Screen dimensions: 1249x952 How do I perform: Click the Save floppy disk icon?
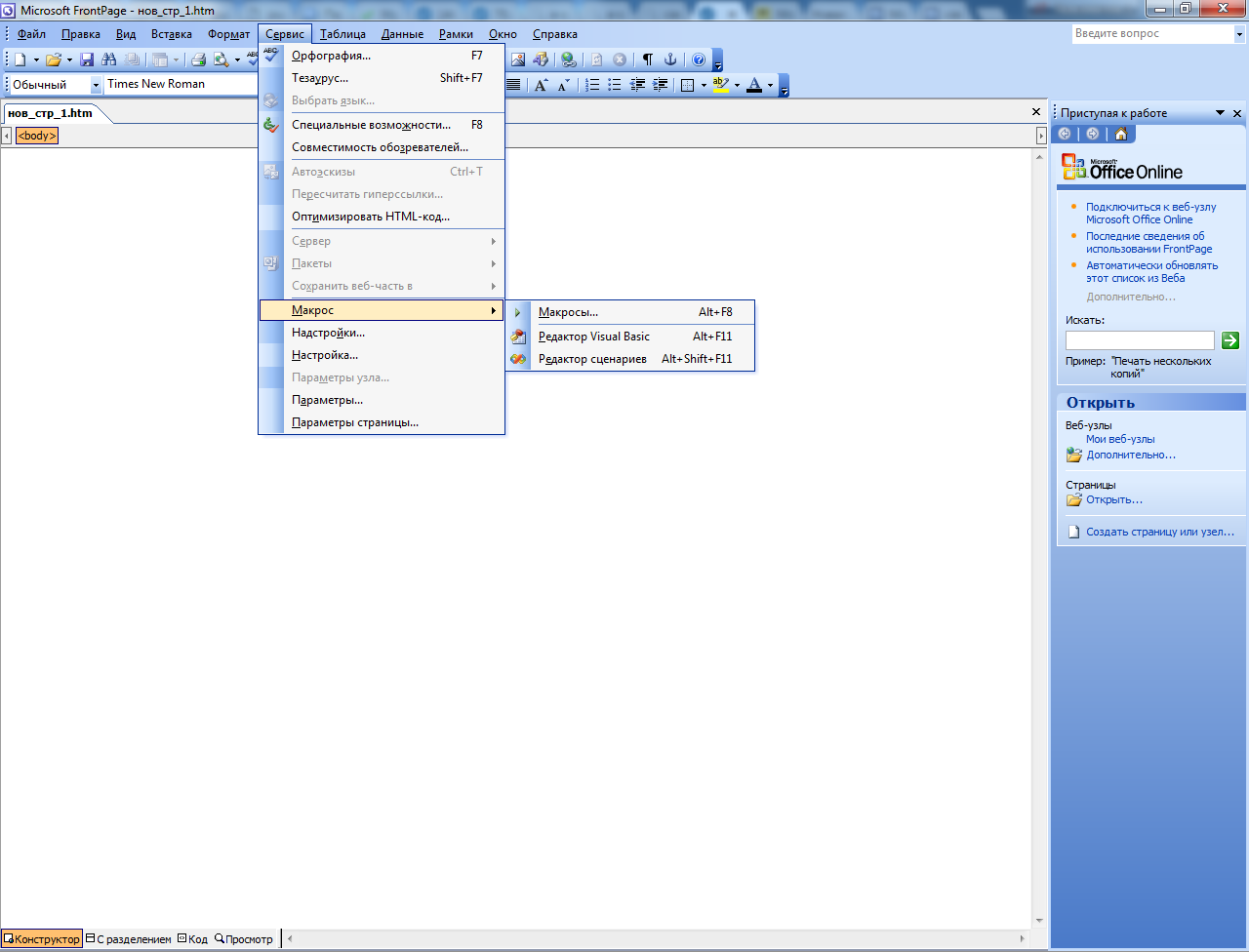(x=87, y=59)
